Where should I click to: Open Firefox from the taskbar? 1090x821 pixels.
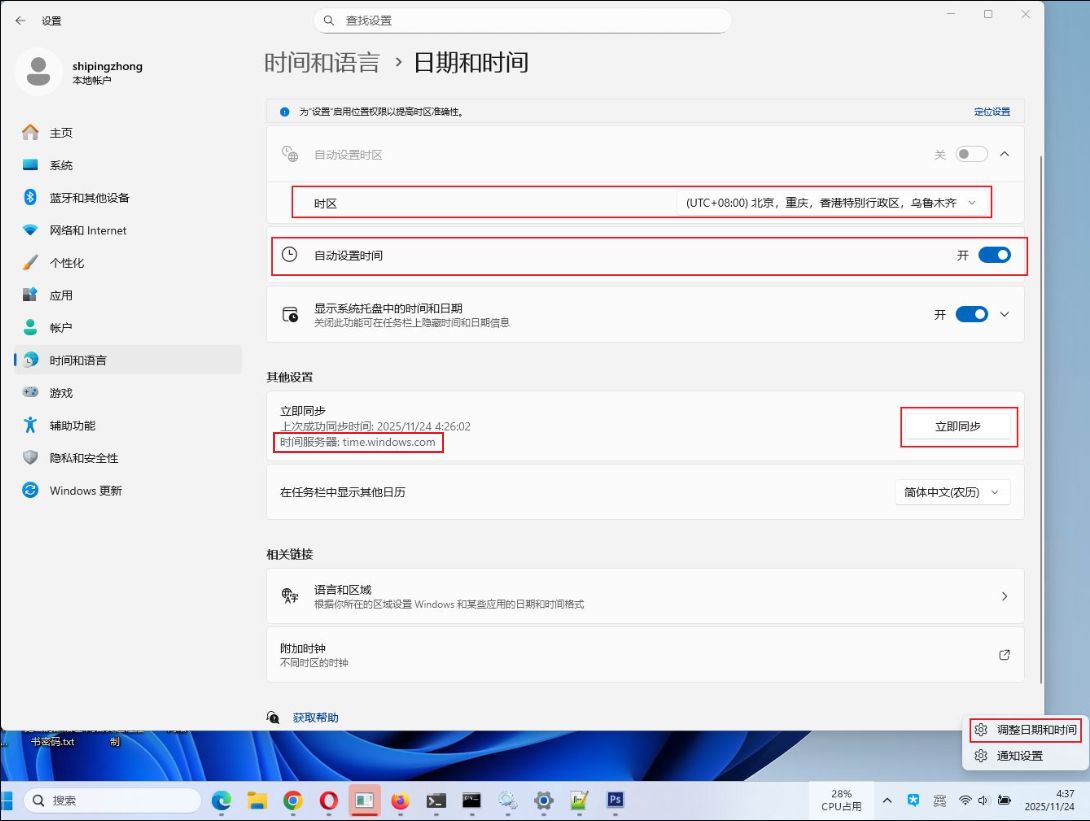400,800
